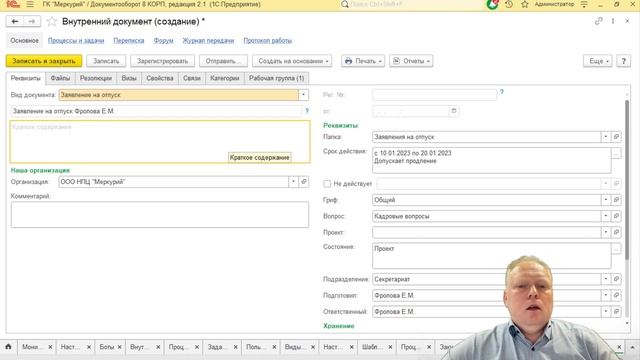Expand the Подразделение dropdown
Screen dimensions: 640x360
click(606, 279)
